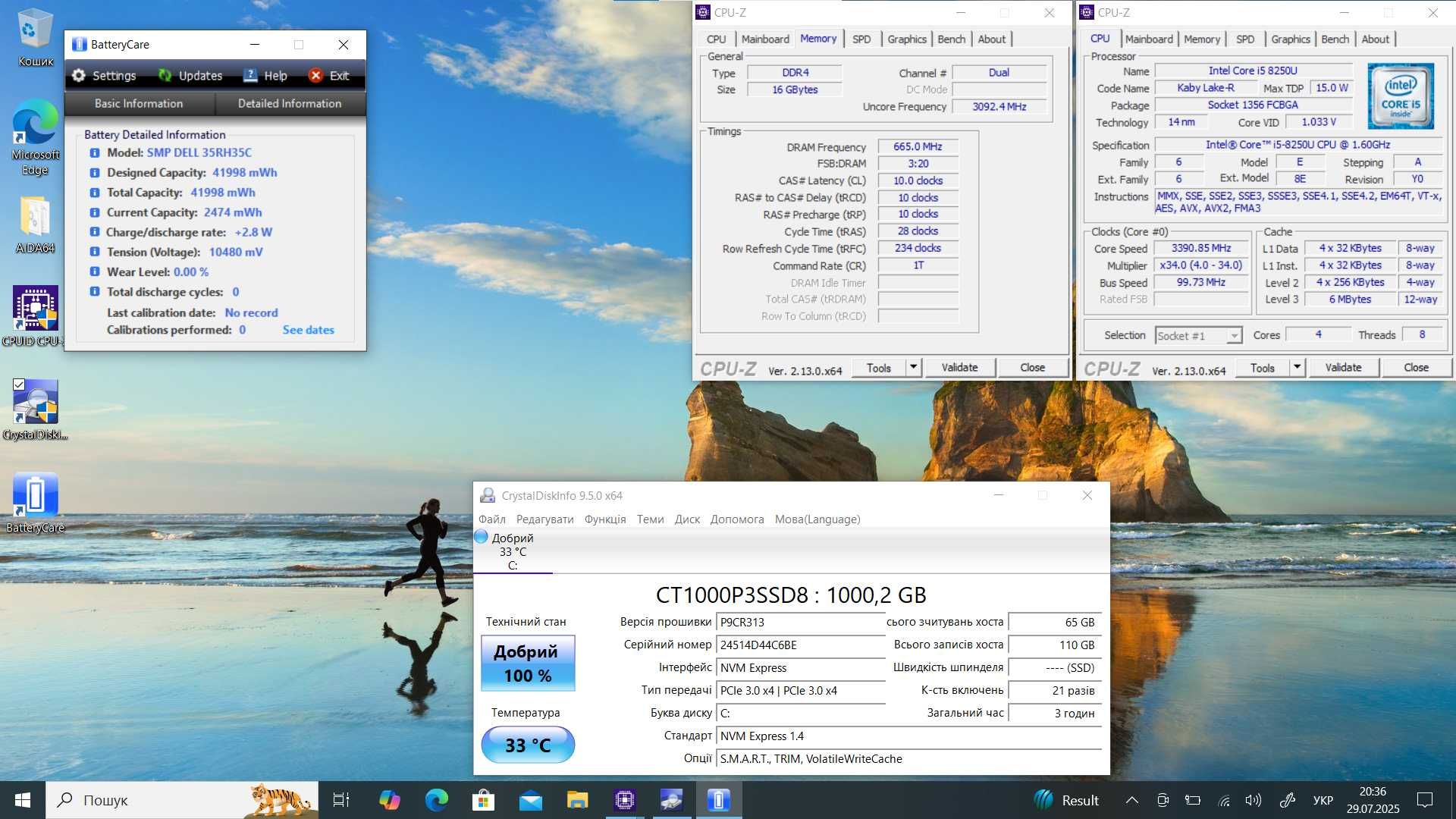Exit BatteryCare via the red X
Viewport: 1456px width, 819px height.
[x=329, y=75]
